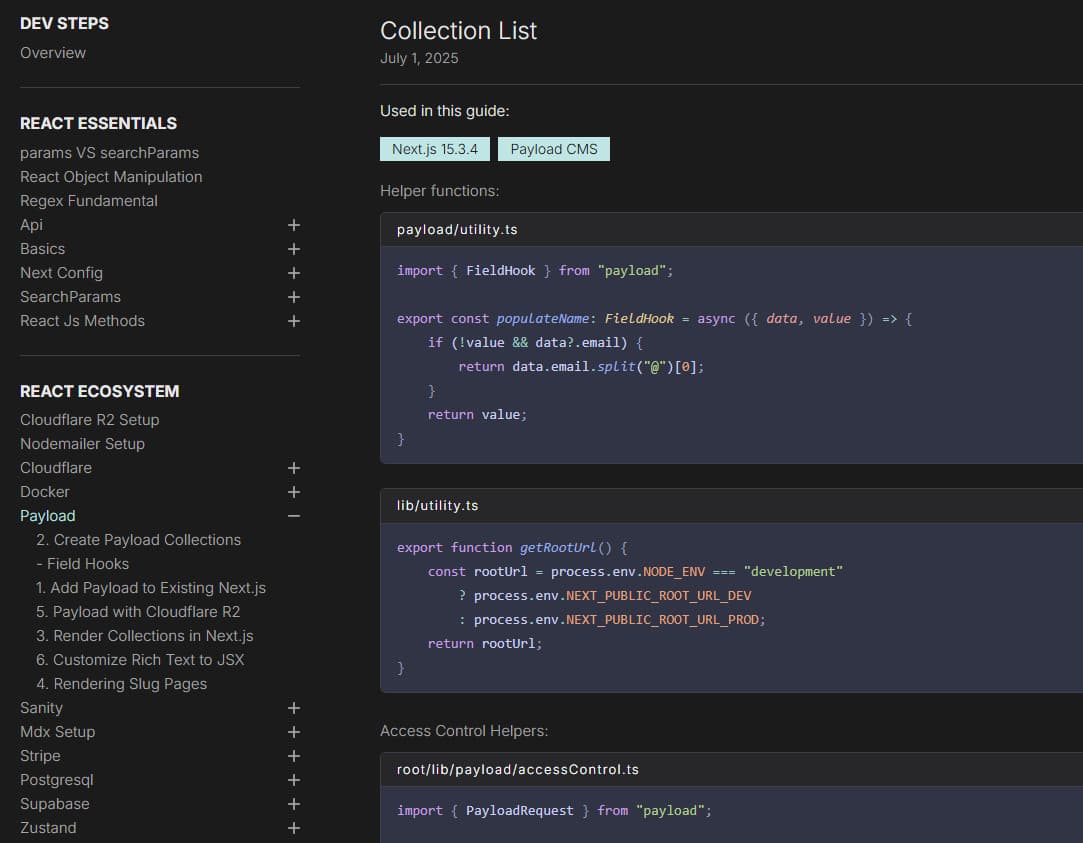Expand the Basics section plus icon
This screenshot has height=843, width=1083.
click(x=293, y=249)
